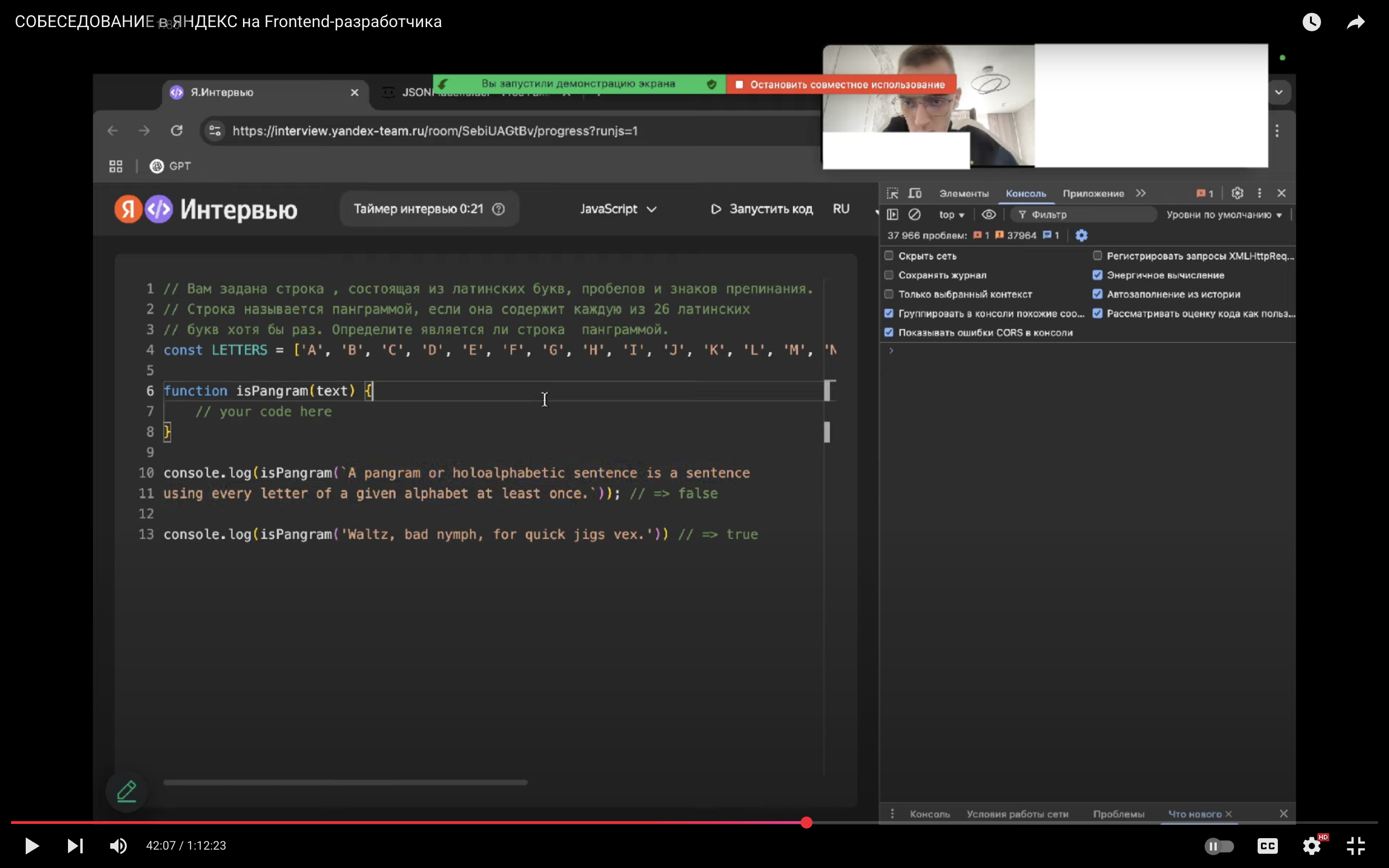Click the Яндекс Интервью logo
This screenshot has height=868, width=1389.
pos(206,209)
